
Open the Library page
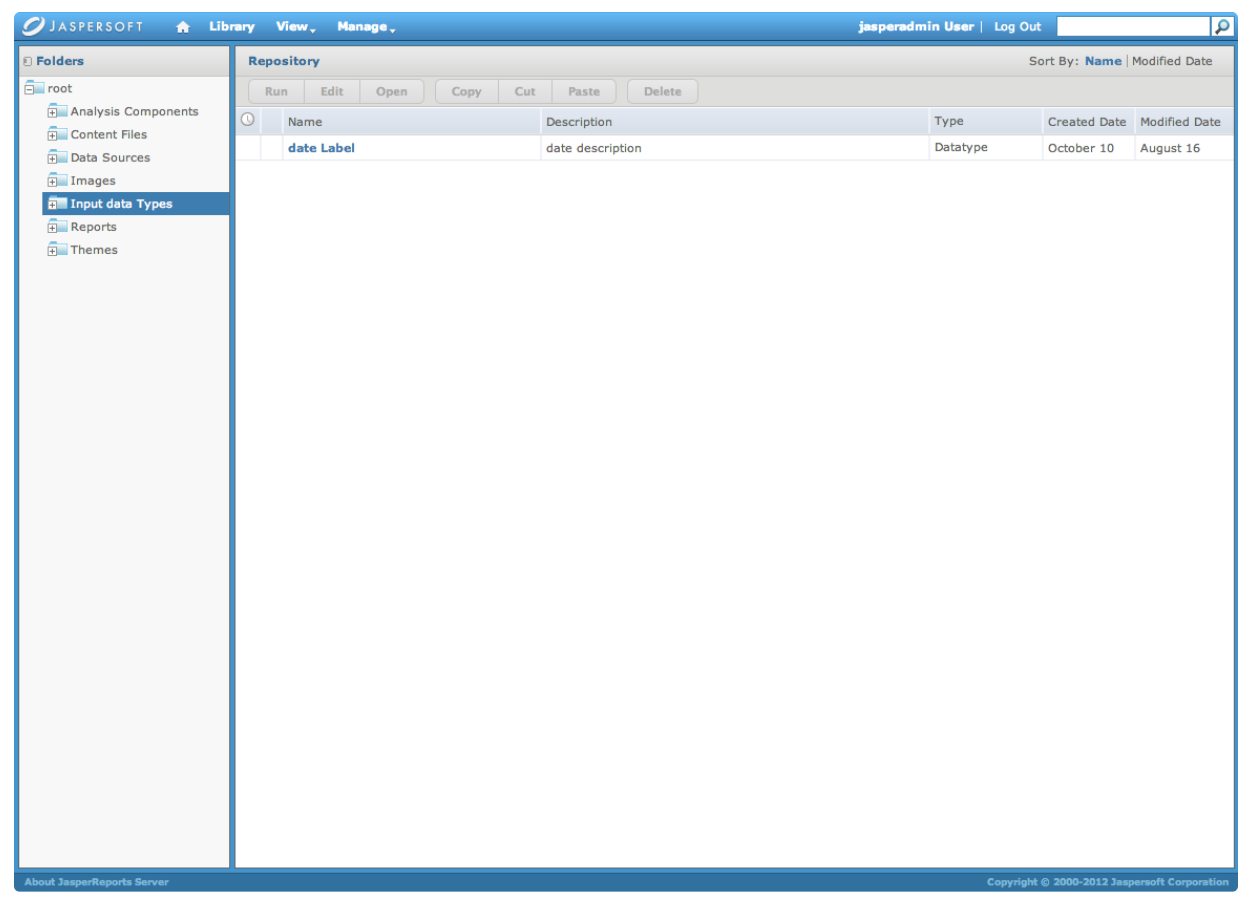[231, 27]
